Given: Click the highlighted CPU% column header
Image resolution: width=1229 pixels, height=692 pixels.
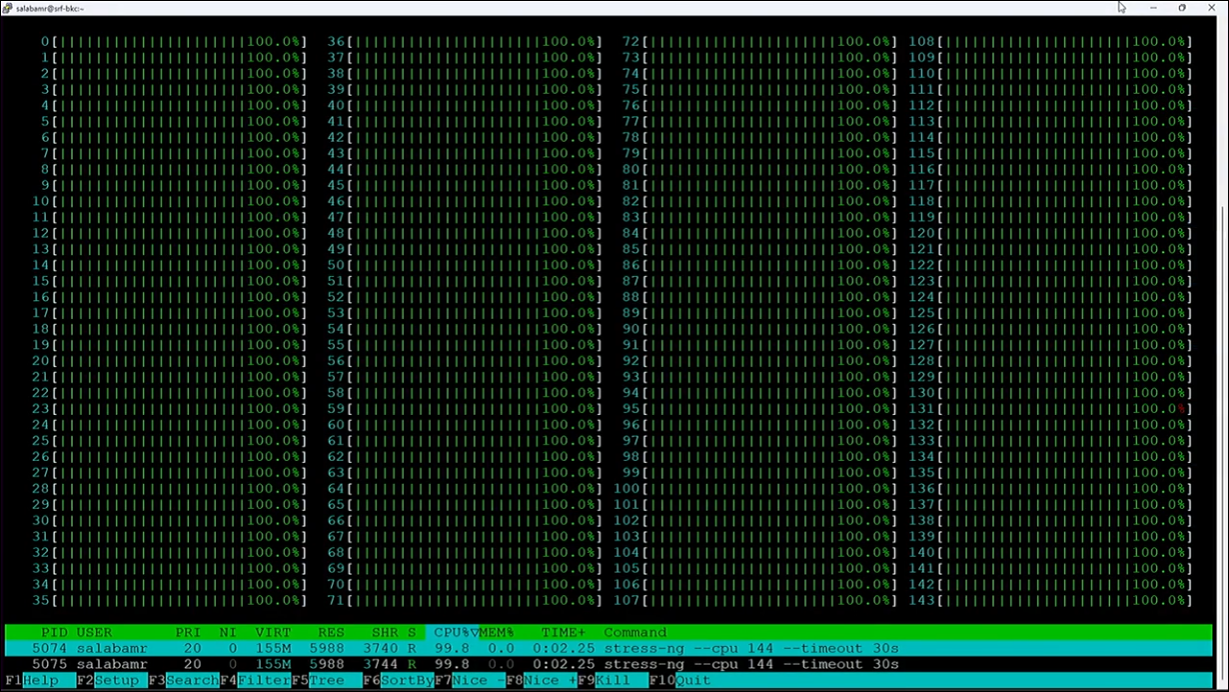Looking at the screenshot, I should (x=453, y=632).
